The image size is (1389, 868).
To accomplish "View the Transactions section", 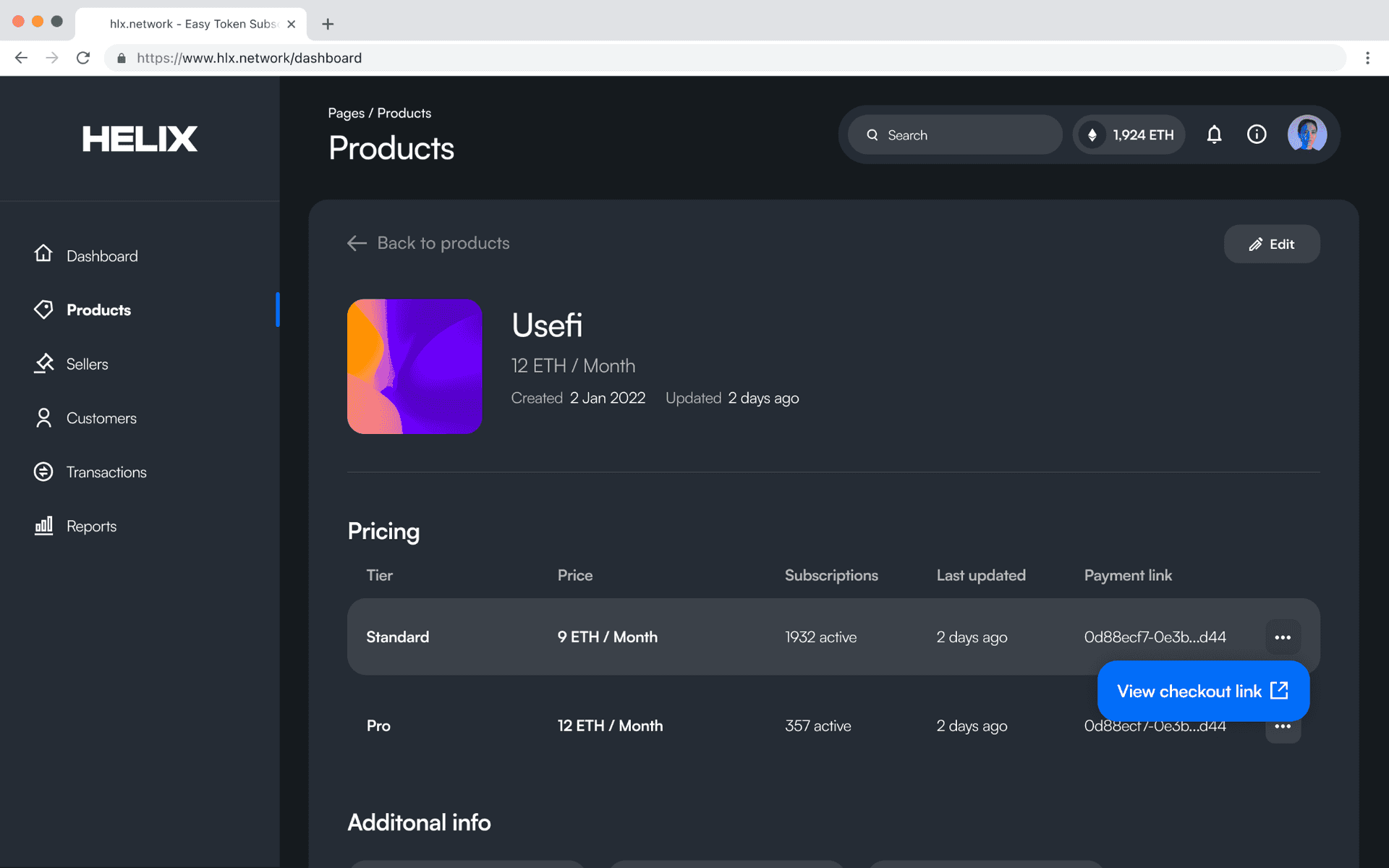I will (106, 472).
